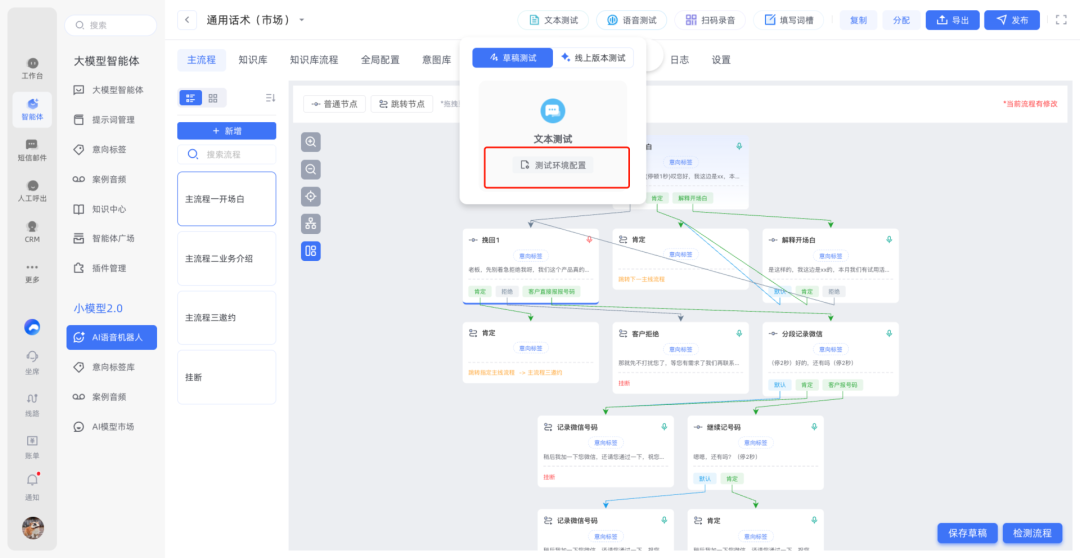1080x558 pixels.
Task: Switch flow list to grid view
Action: 213,98
